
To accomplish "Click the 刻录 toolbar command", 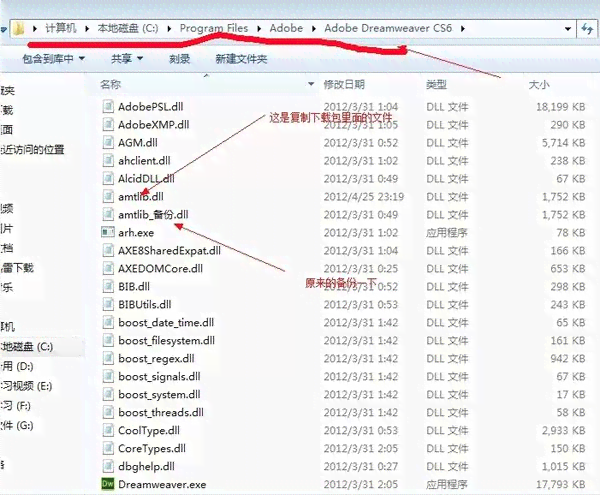I will coord(179,59).
